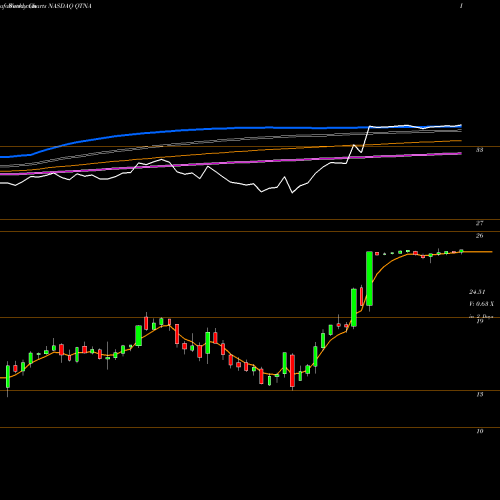This screenshot has width=500, height=500.
Task: Click the V: 0.63 X volume readout
Action: coord(481,304)
